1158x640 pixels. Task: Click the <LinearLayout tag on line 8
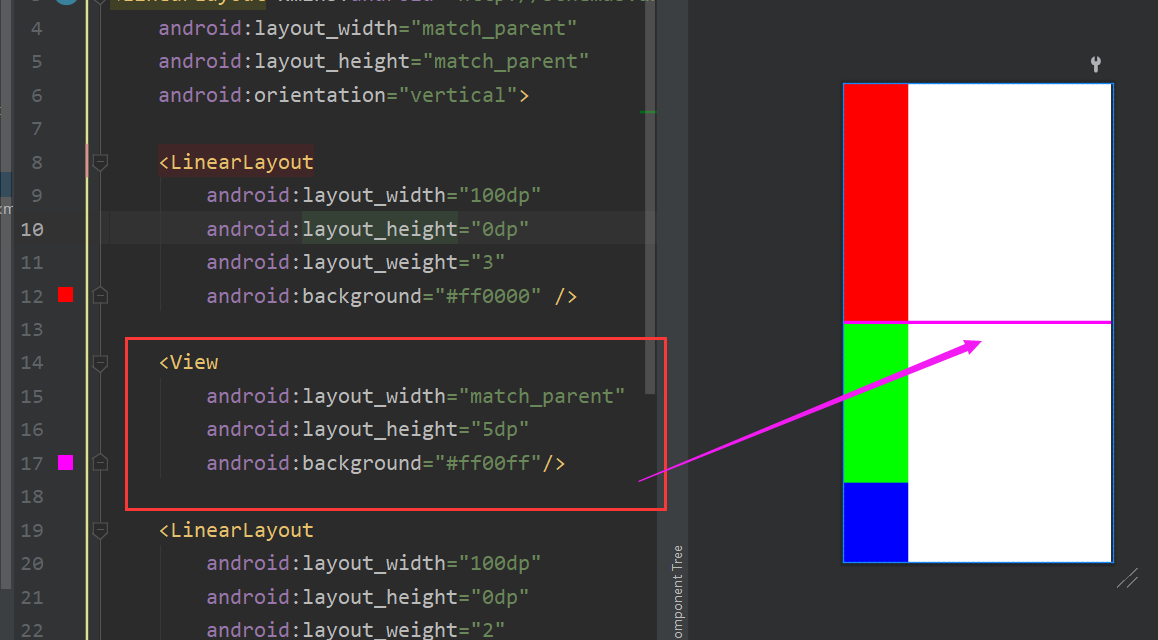pos(236,162)
